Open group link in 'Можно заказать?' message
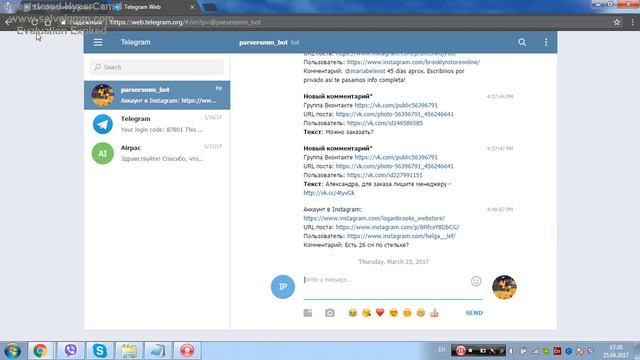This screenshot has height=360, width=640. (396, 105)
